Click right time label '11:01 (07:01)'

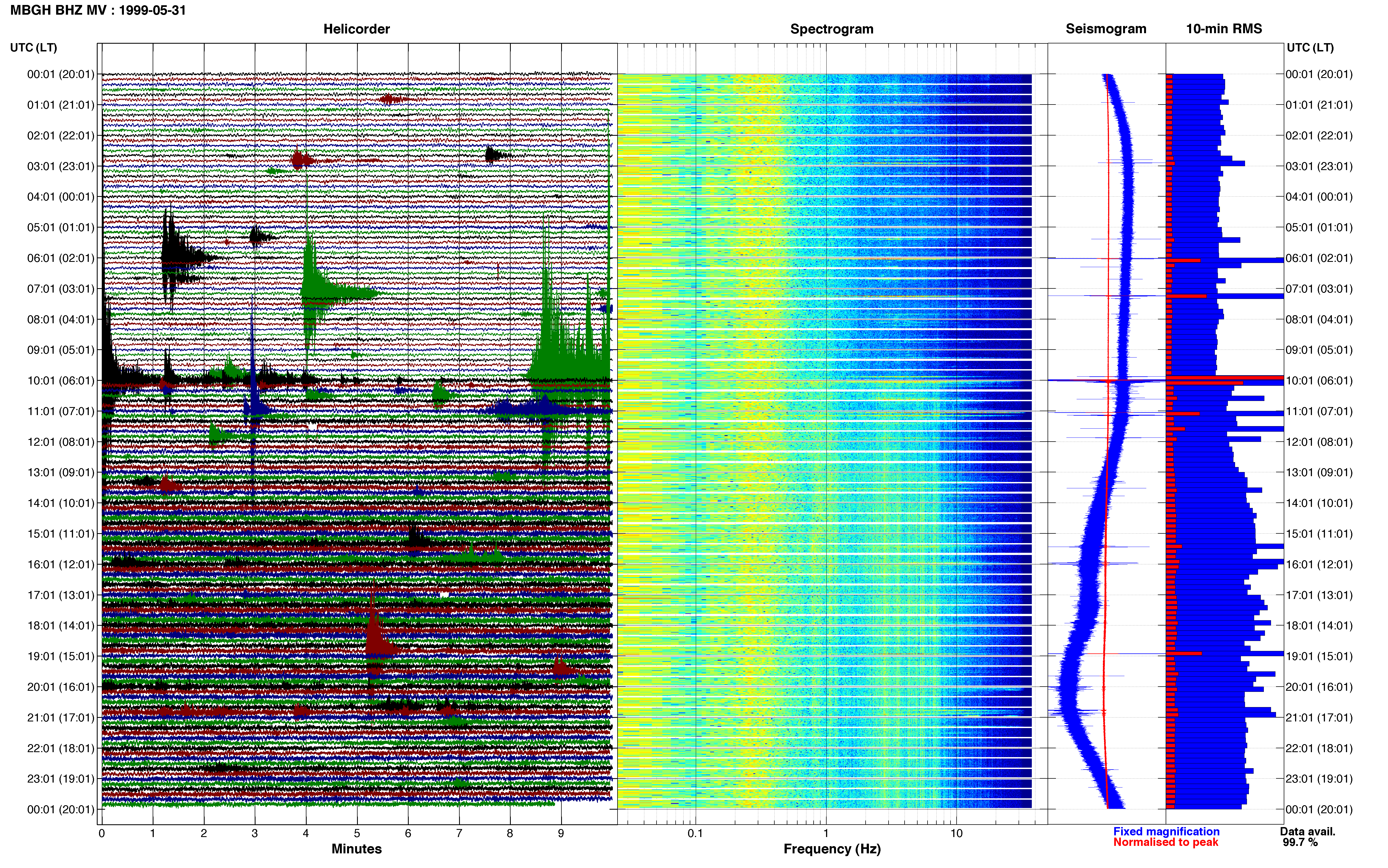click(x=1319, y=411)
